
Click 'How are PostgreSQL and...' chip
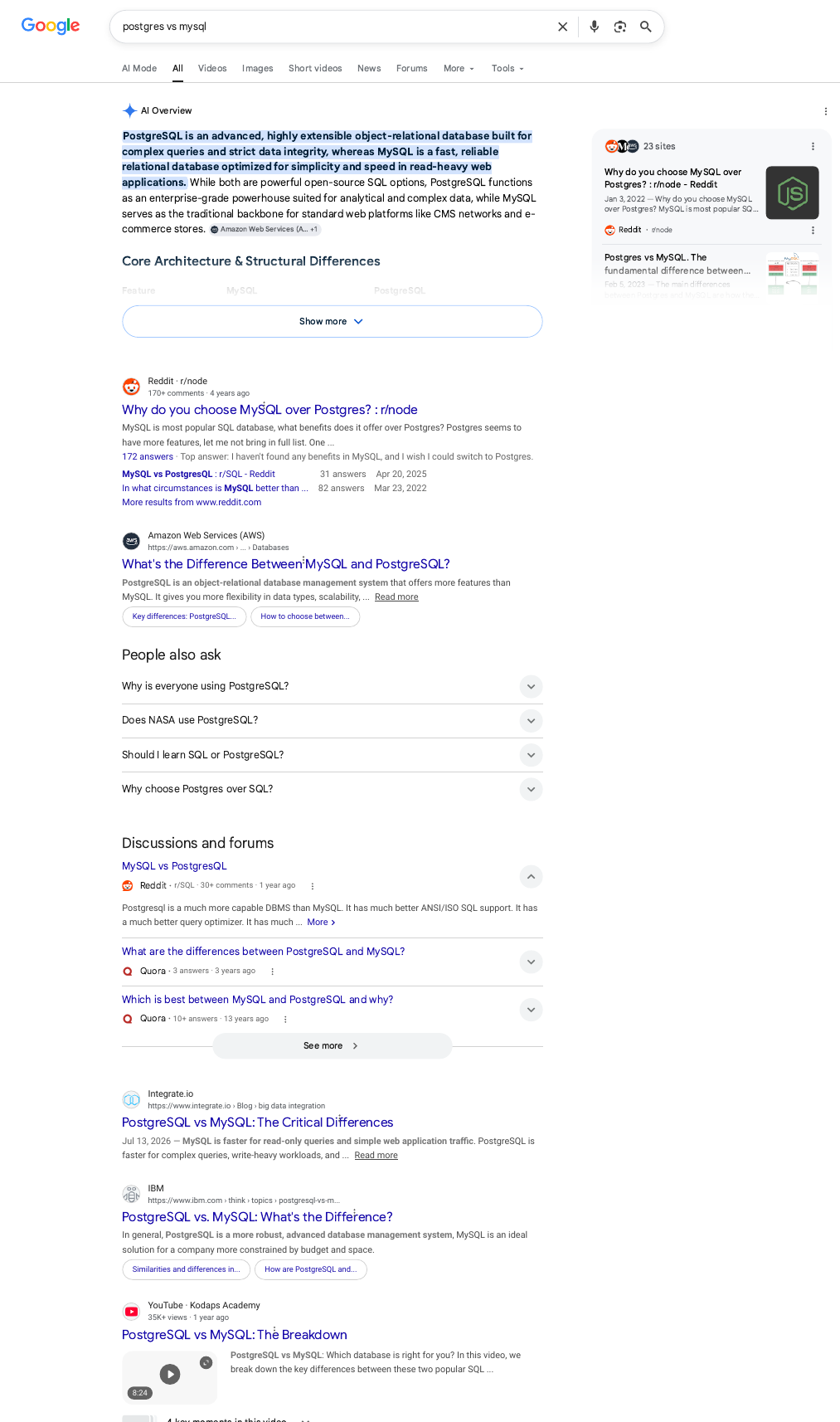310,1269
